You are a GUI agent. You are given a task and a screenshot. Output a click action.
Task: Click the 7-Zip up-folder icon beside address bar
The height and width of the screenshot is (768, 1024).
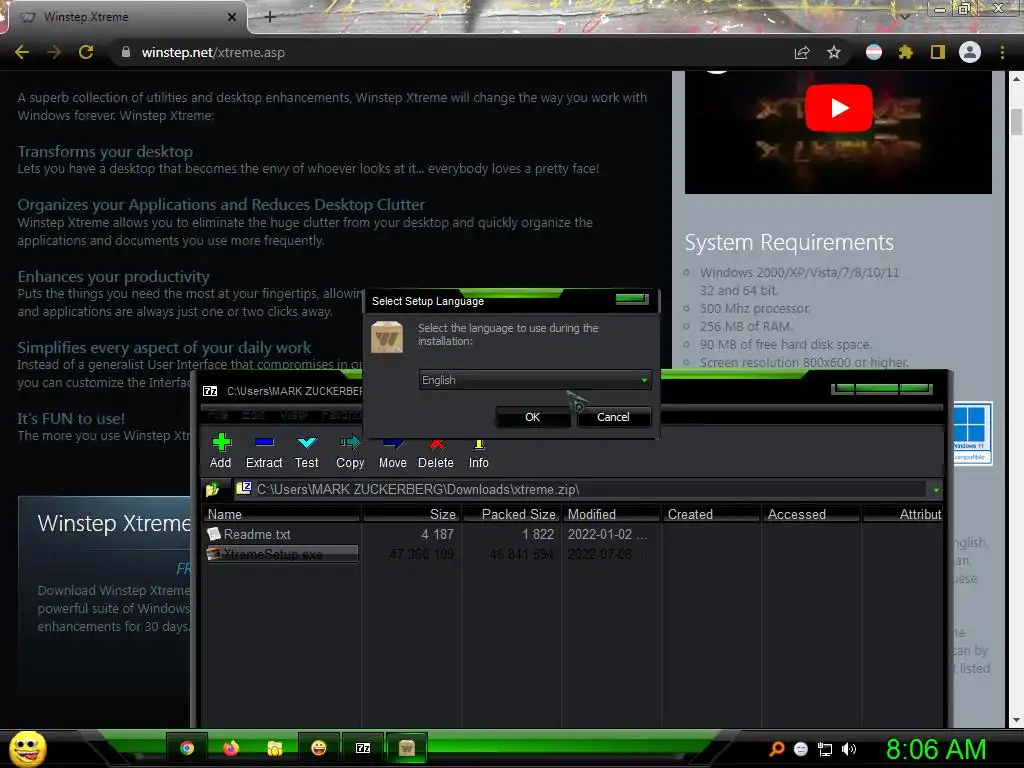pos(213,489)
